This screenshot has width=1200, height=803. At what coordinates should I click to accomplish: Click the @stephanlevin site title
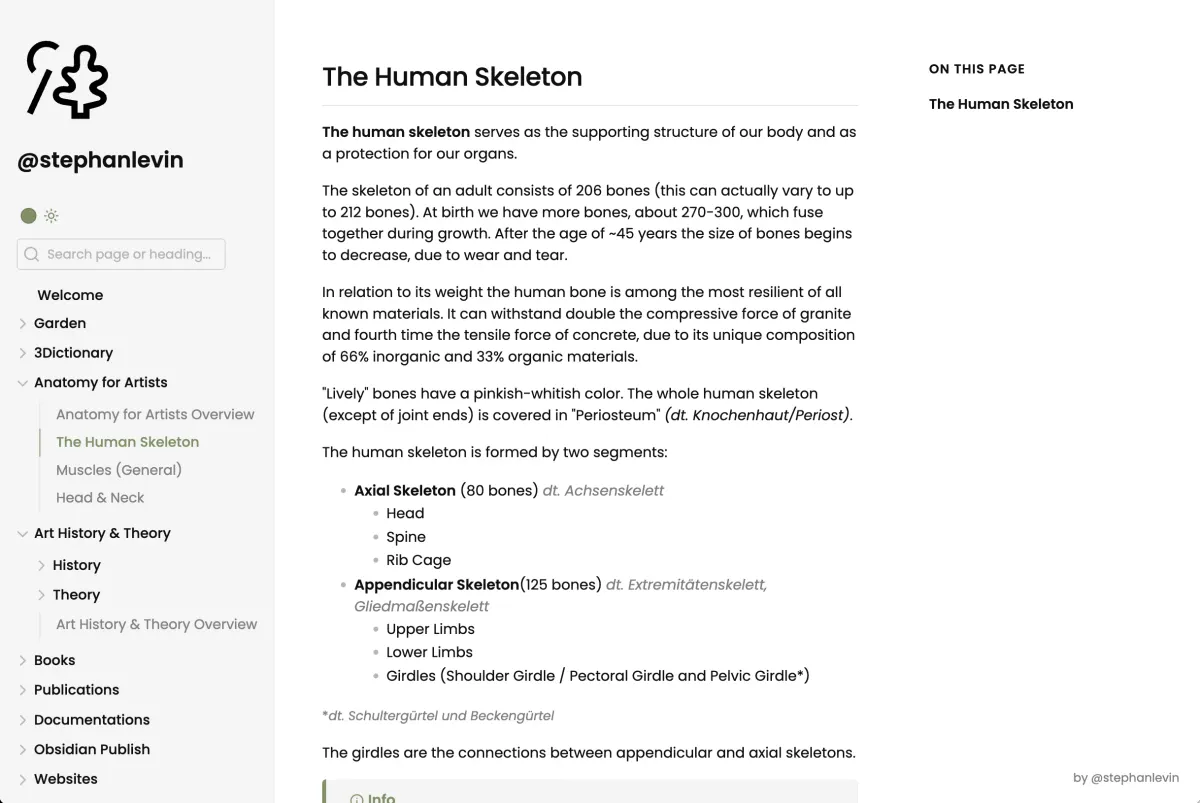(100, 160)
